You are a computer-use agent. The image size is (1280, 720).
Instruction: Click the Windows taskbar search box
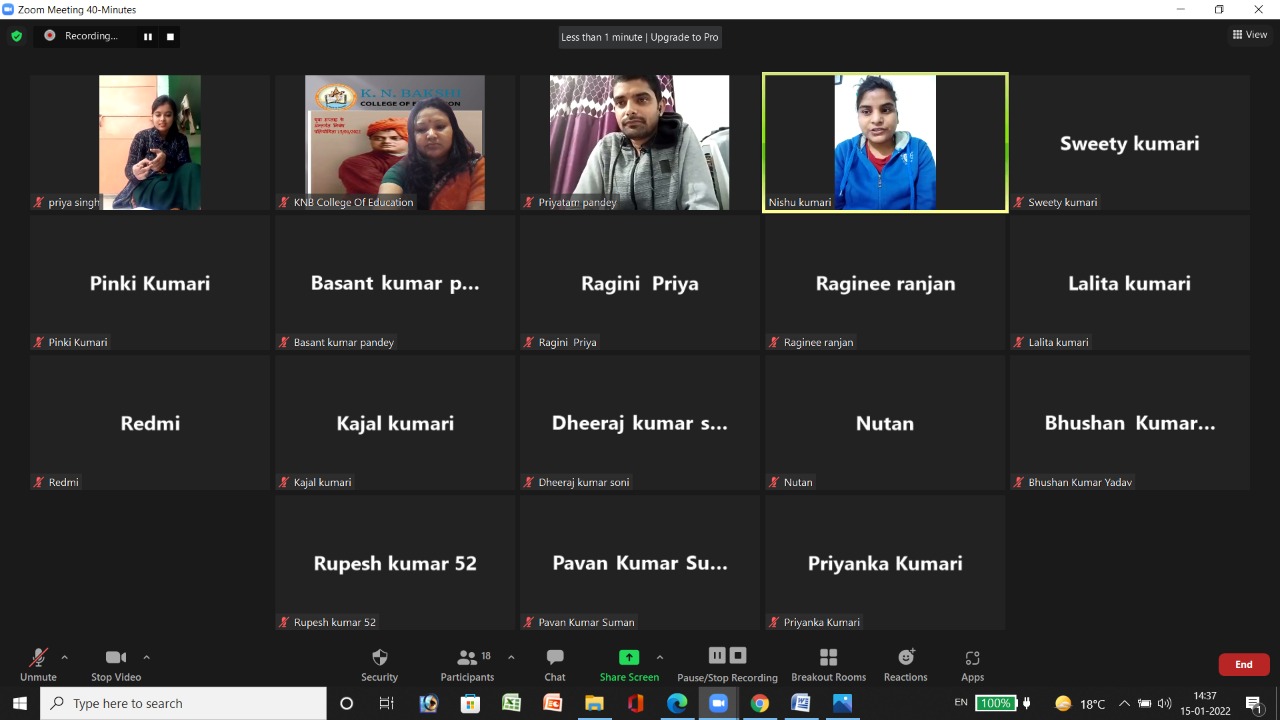[x=184, y=703]
